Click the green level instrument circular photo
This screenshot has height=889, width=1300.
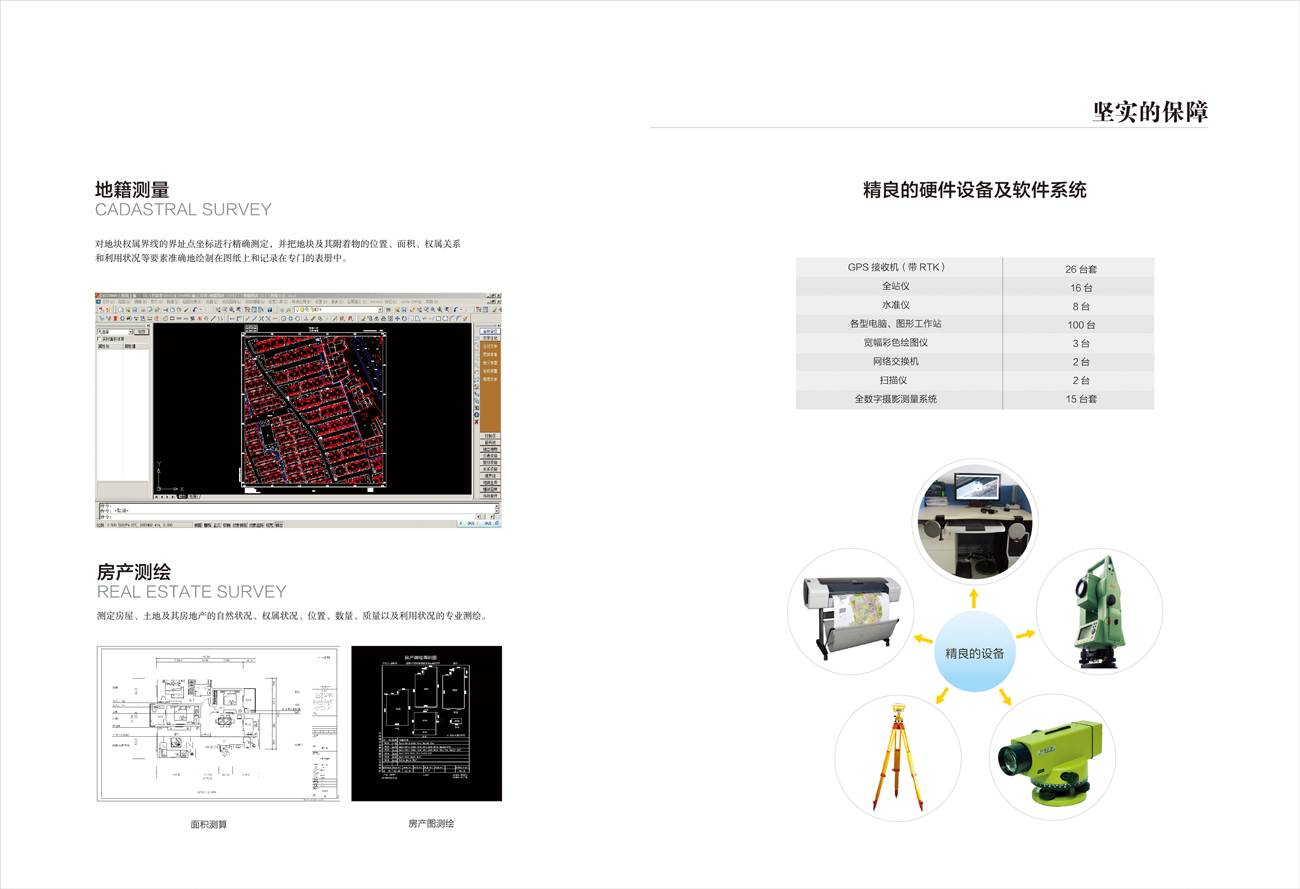click(x=1051, y=757)
